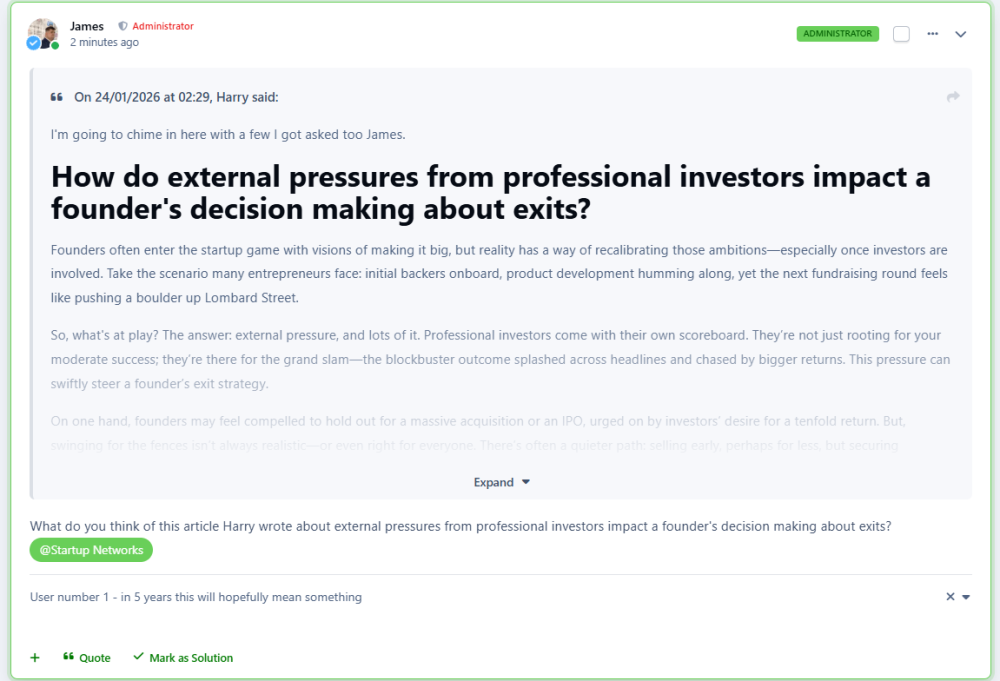The width and height of the screenshot is (1000, 681).
Task: Click the shield icon beside Administrator rank
Action: (x=122, y=26)
